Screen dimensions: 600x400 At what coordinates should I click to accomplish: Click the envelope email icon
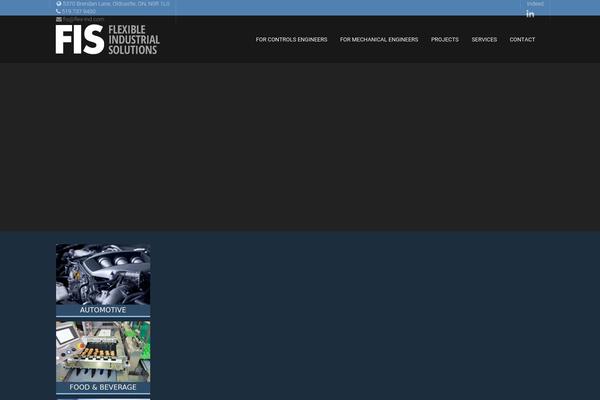59,19
